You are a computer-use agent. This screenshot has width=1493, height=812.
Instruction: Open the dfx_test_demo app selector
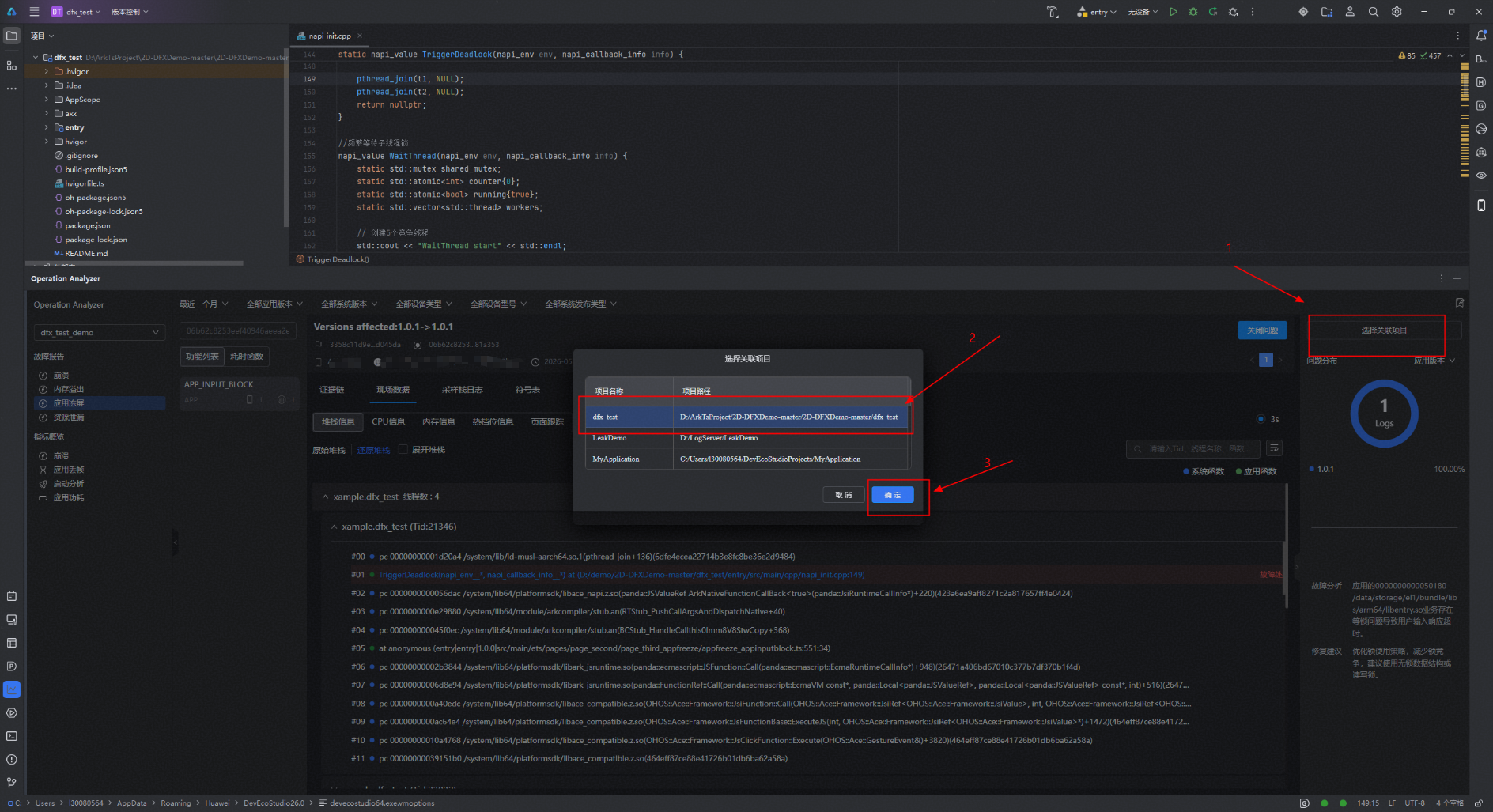click(x=100, y=333)
